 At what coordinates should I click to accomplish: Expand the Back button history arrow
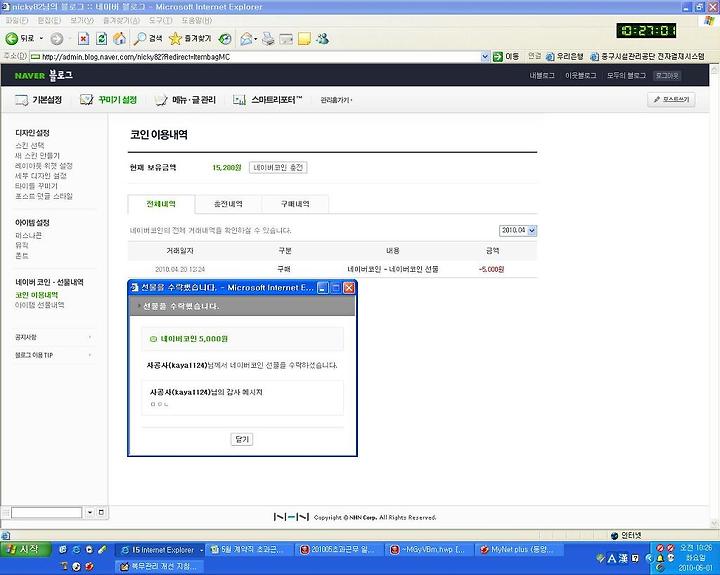click(x=41, y=39)
